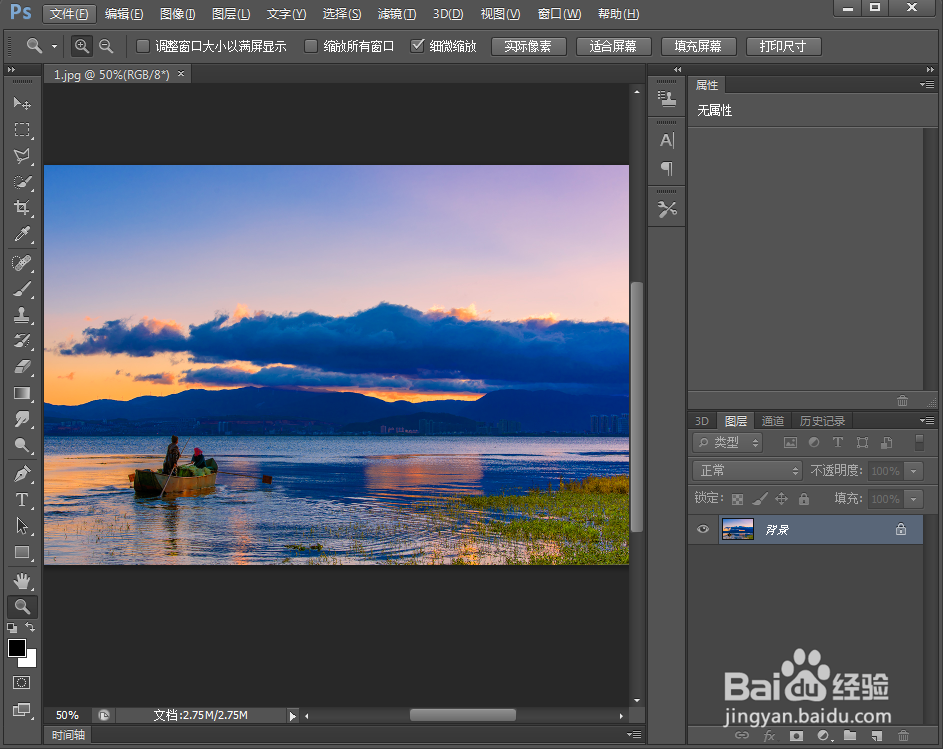Image resolution: width=943 pixels, height=749 pixels.
Task: Toggle layer filter on/off switch
Action: (919, 443)
